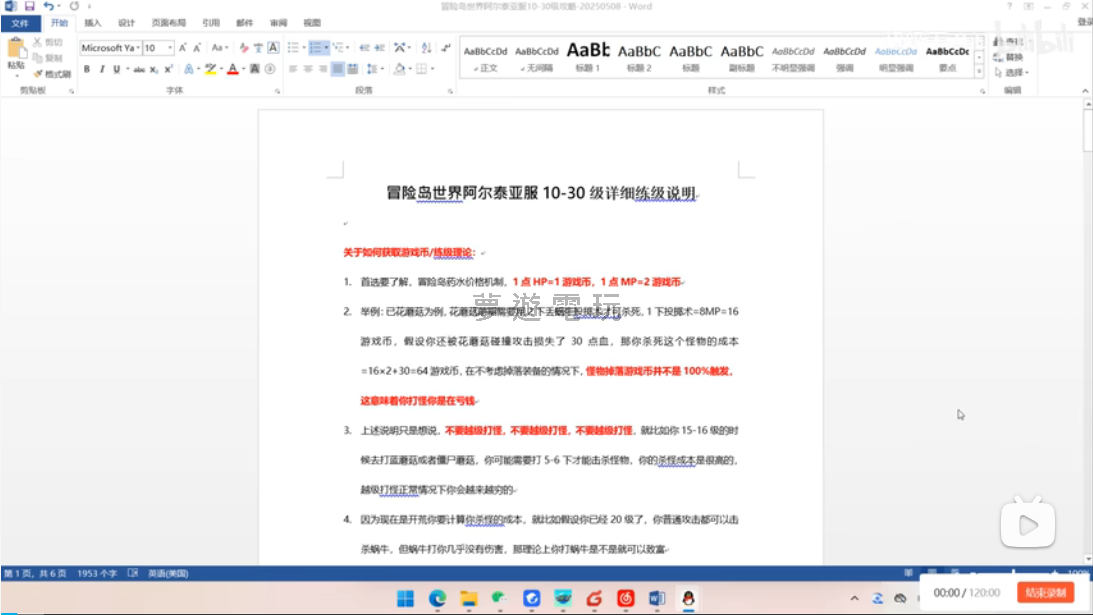Open the font name dropdown
Image resolution: width=1093 pixels, height=615 pixels.
136,48
